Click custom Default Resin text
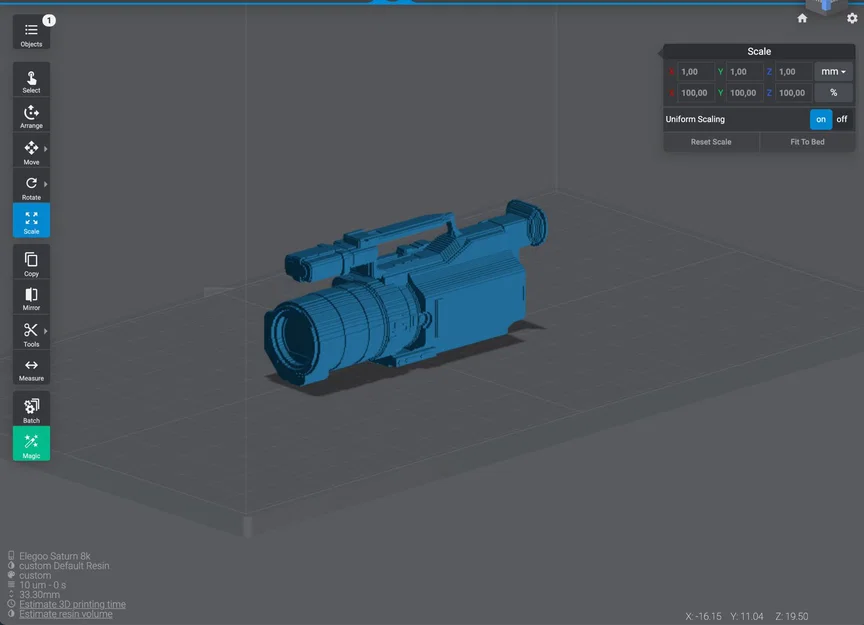This screenshot has width=864, height=625. click(64, 565)
